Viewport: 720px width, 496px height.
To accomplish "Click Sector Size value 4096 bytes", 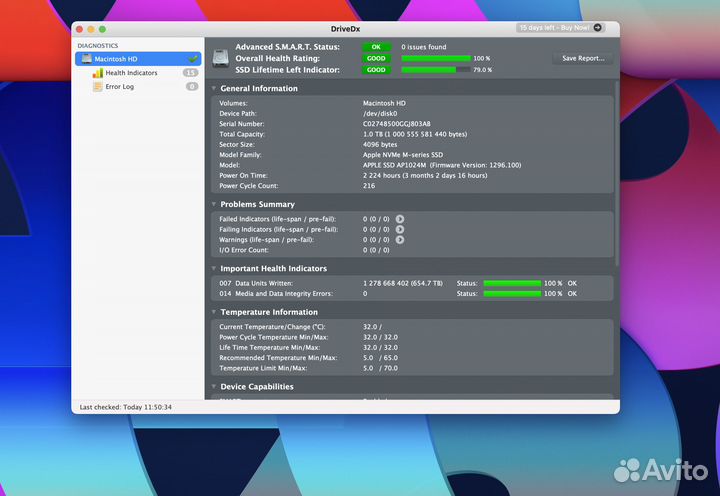I will tap(380, 144).
